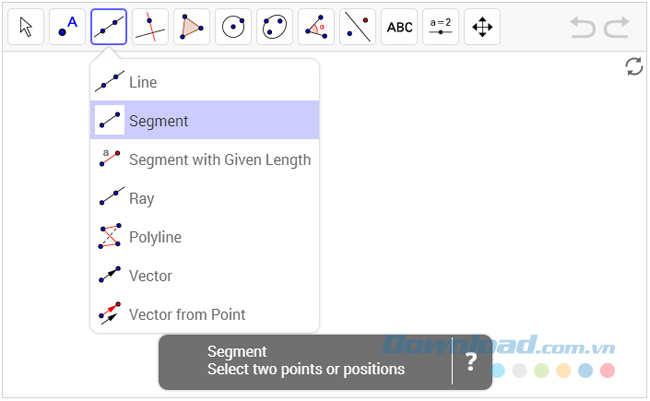
Task: Select the Move arrow tool
Action: pyautogui.click(x=26, y=27)
